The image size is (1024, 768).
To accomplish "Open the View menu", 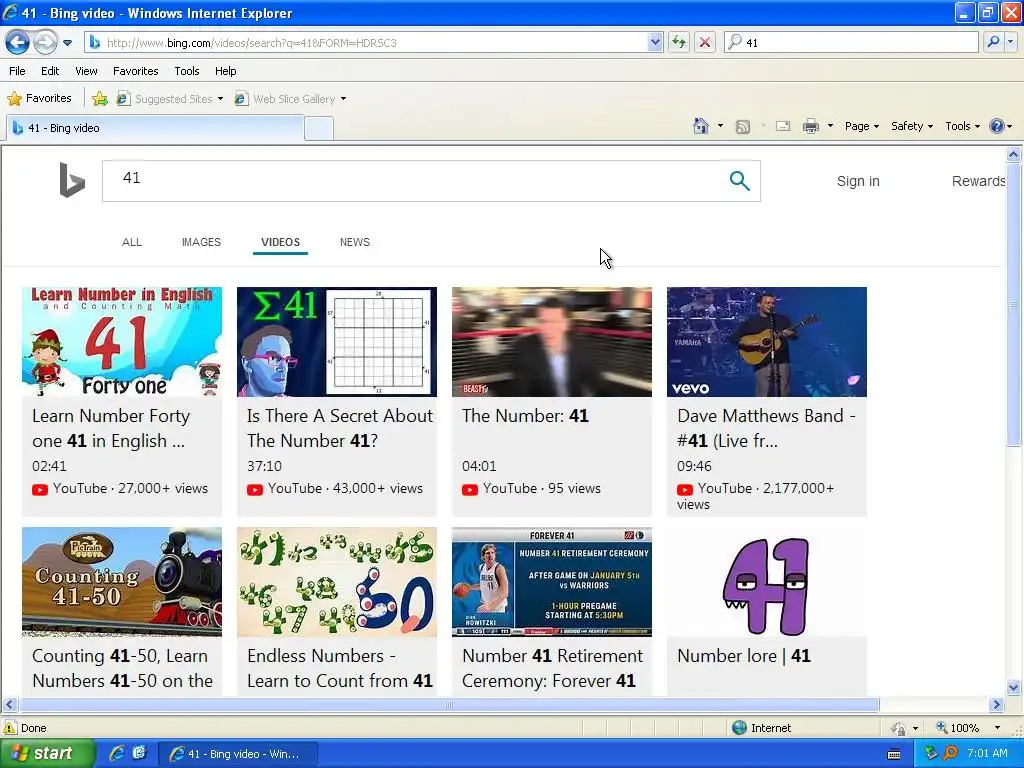I will click(86, 71).
